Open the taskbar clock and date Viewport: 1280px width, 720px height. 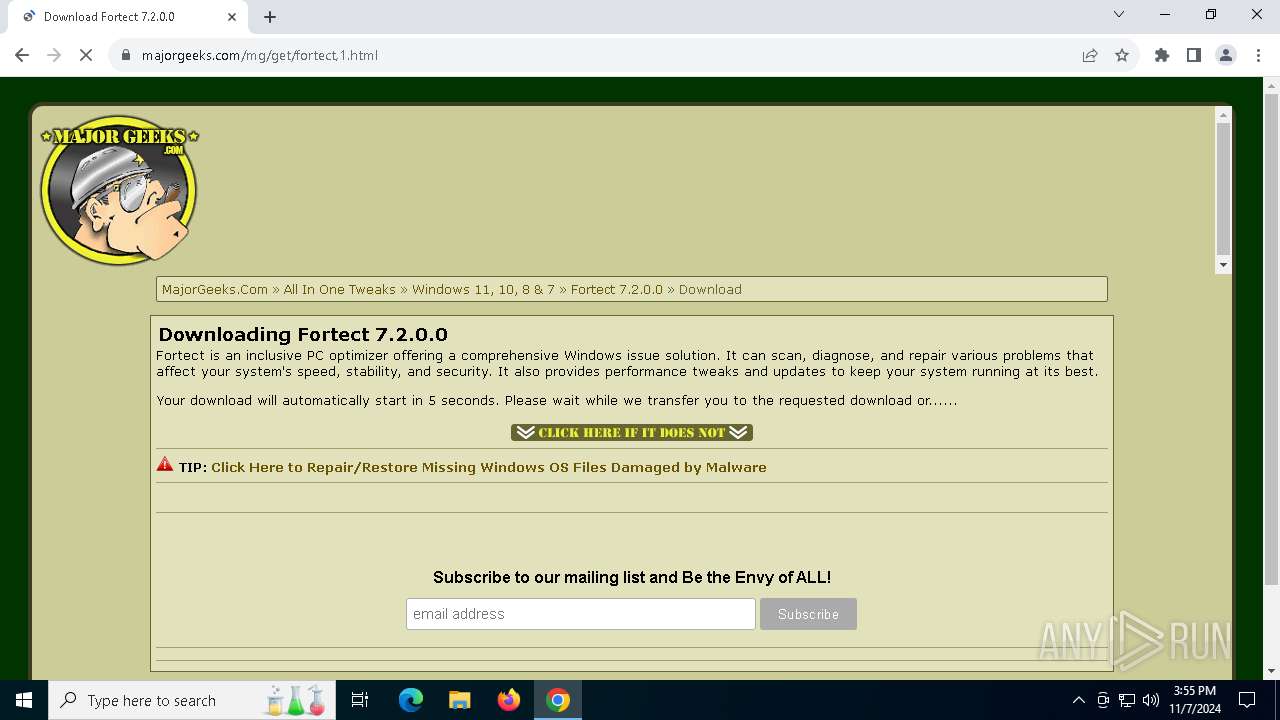click(1195, 700)
